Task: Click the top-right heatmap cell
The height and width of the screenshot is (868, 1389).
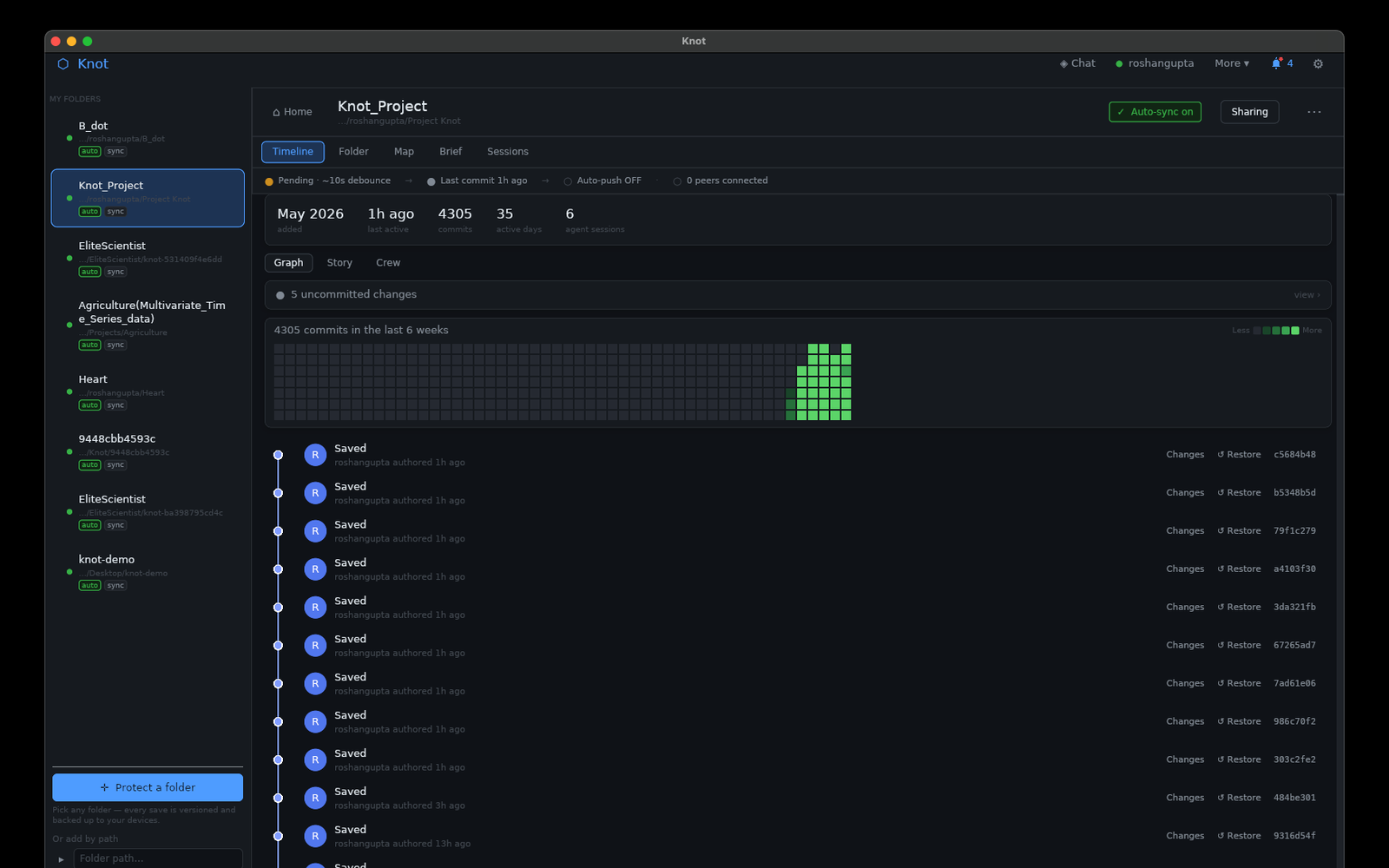Action: pos(846,348)
